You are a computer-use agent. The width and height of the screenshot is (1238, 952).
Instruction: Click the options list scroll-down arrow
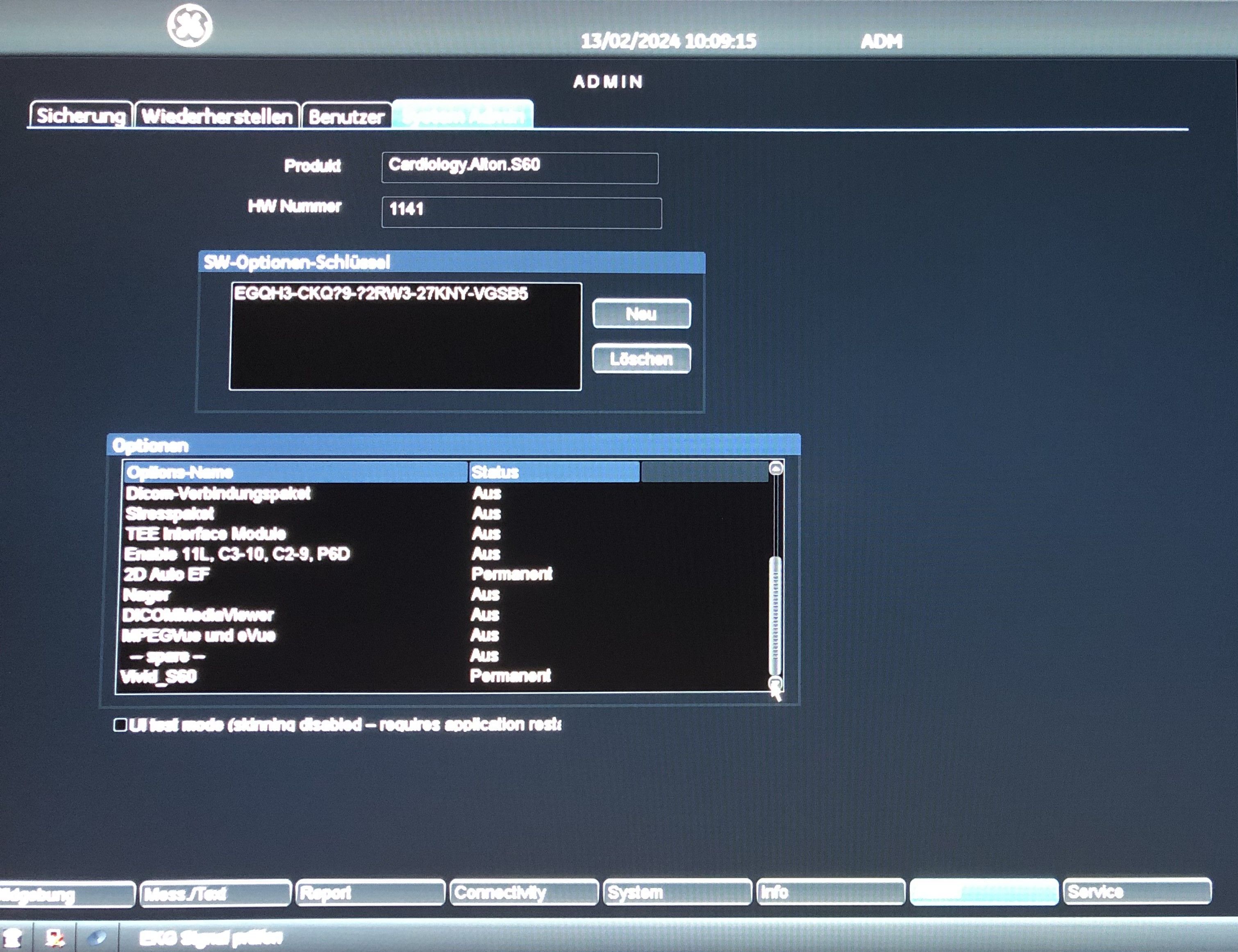point(775,682)
